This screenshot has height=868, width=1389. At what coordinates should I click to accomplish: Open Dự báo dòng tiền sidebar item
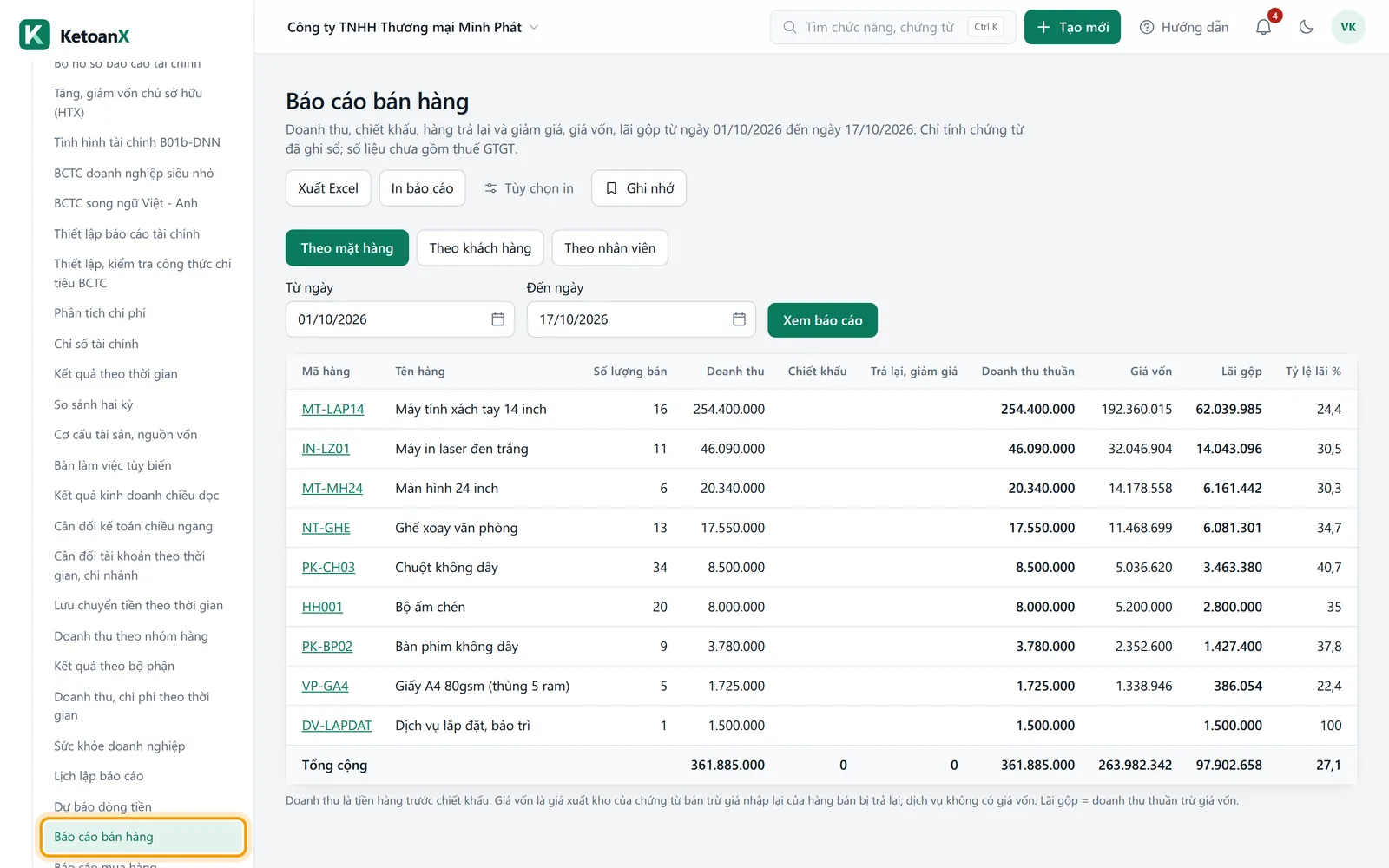tap(102, 806)
